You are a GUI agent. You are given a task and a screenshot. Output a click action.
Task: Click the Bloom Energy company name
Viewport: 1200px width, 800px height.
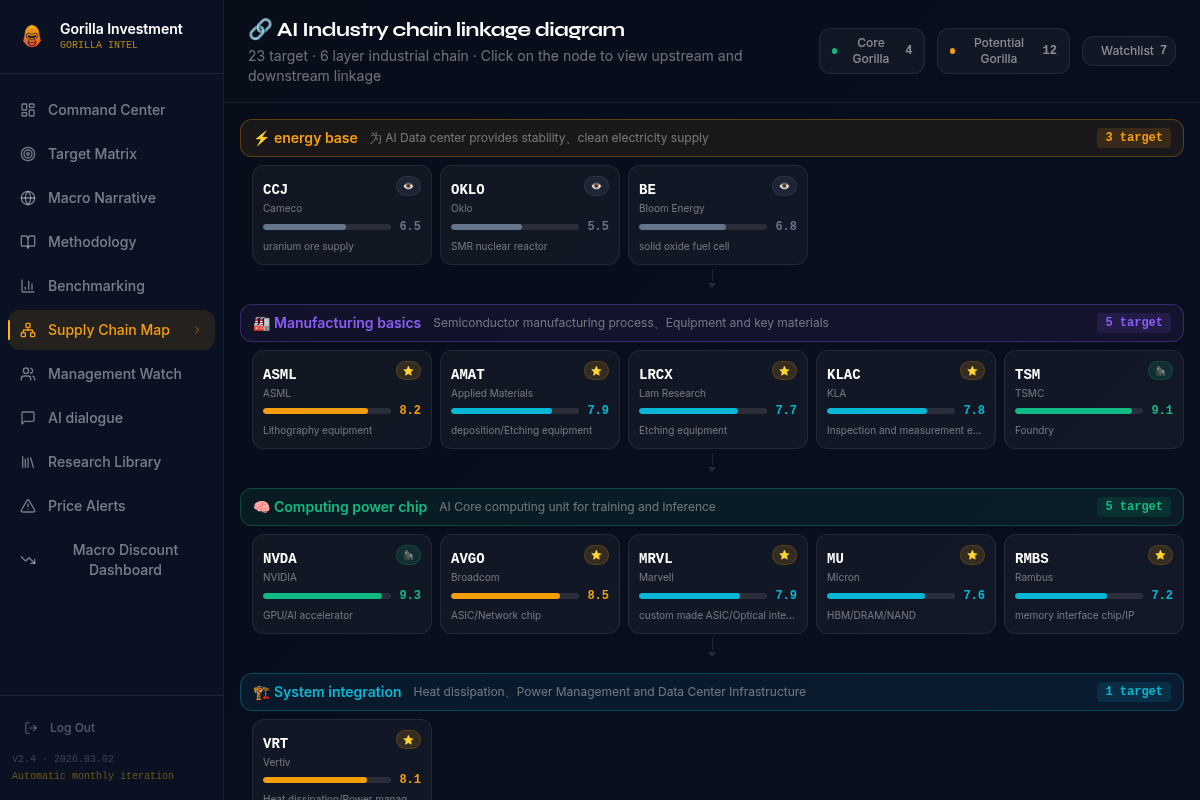(672, 209)
